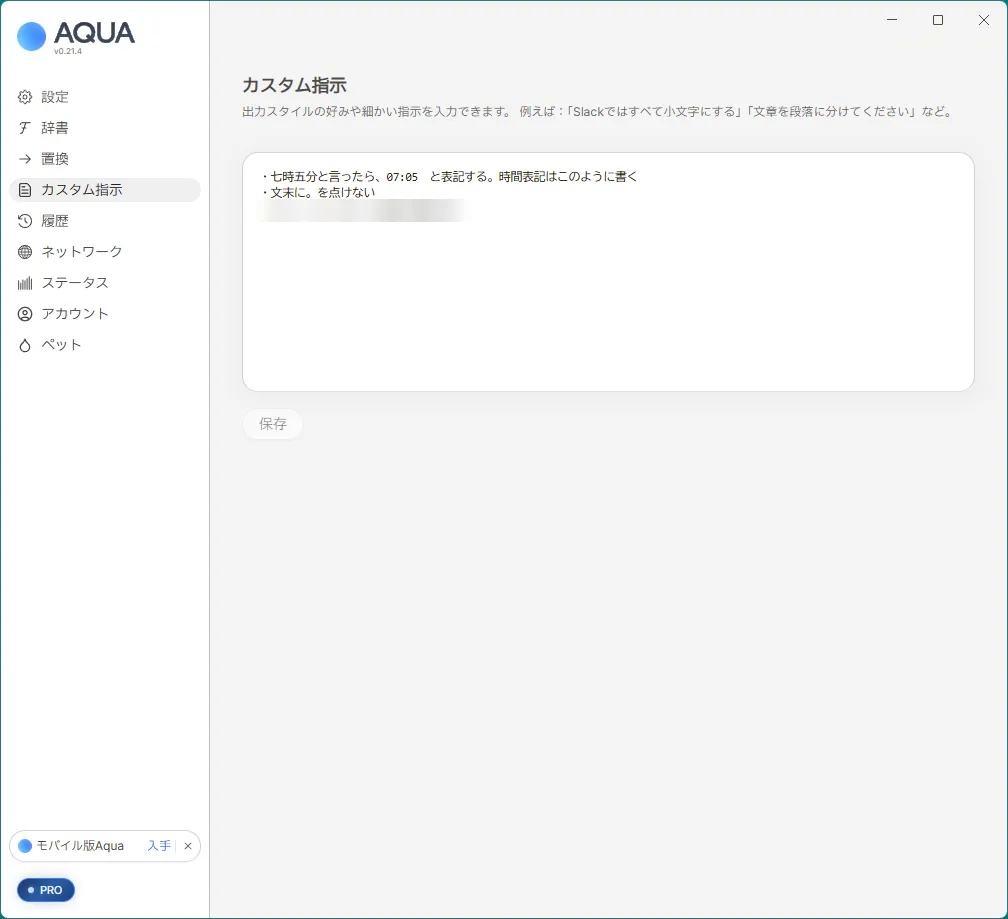Viewport: 1008px width, 919px height.
Task: Click the arrow icon beside 置換
Action: pos(25,159)
